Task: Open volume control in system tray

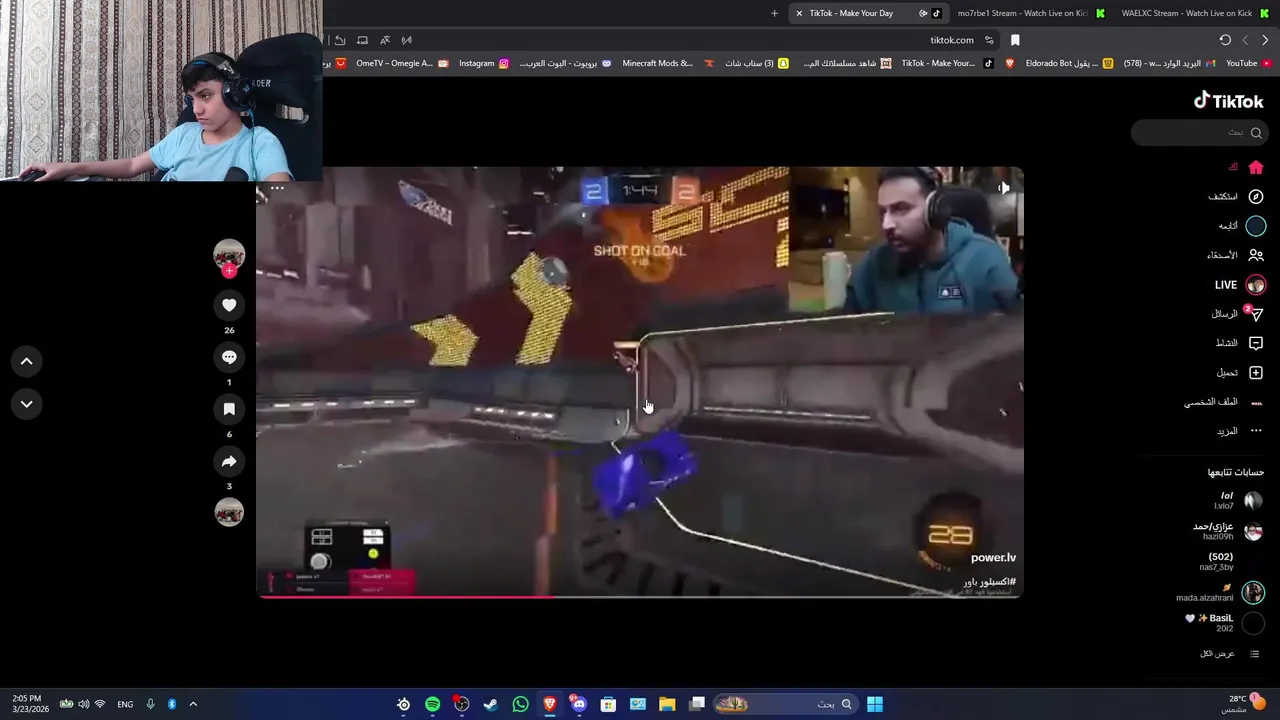Action: point(83,704)
